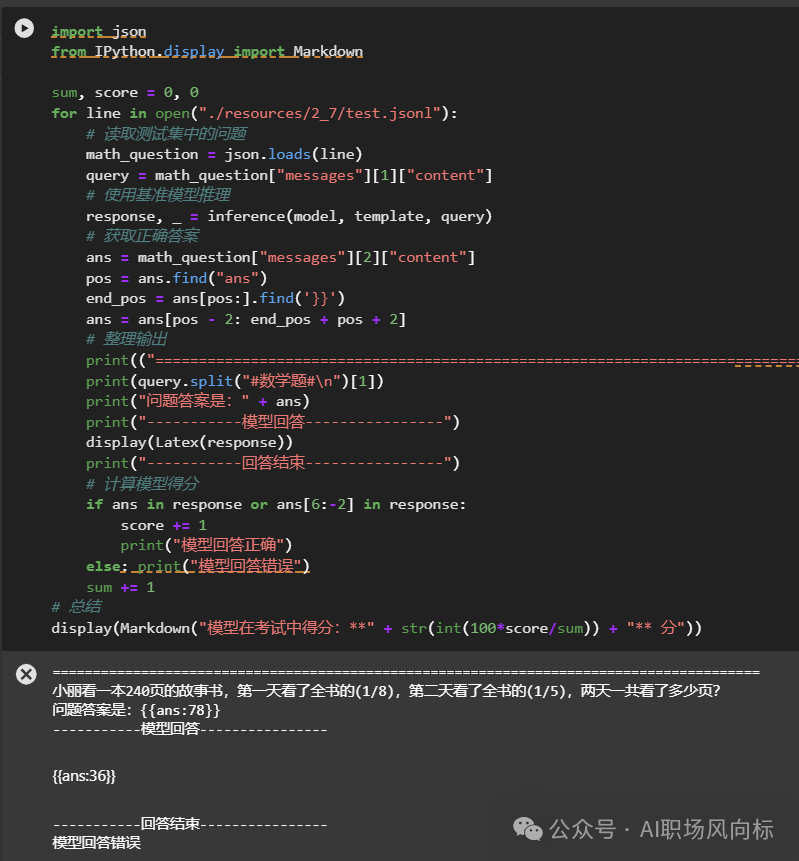
Task: Click the line assigning ans from messages[2]
Action: [x=281, y=258]
